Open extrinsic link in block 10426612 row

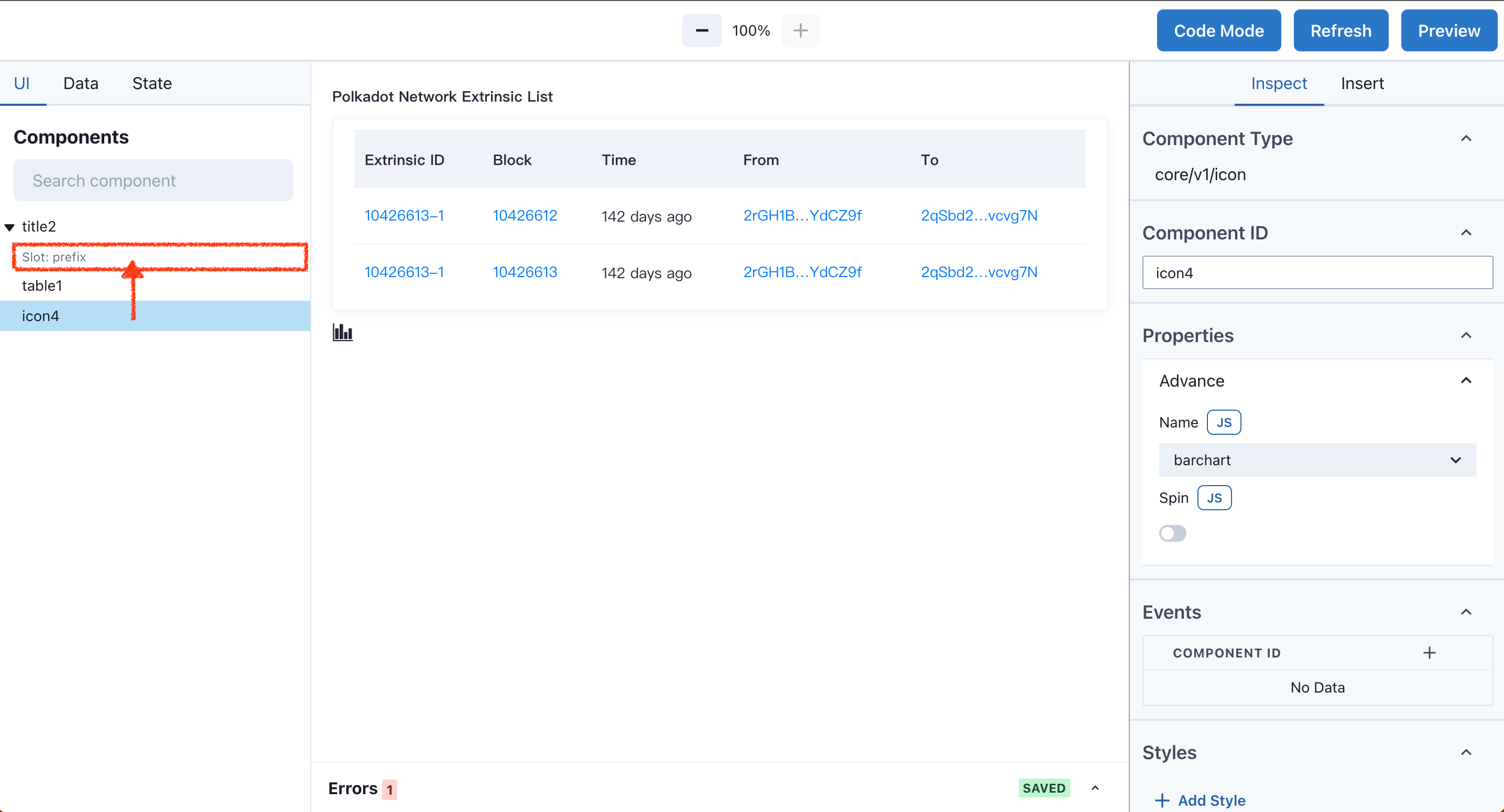pos(404,215)
